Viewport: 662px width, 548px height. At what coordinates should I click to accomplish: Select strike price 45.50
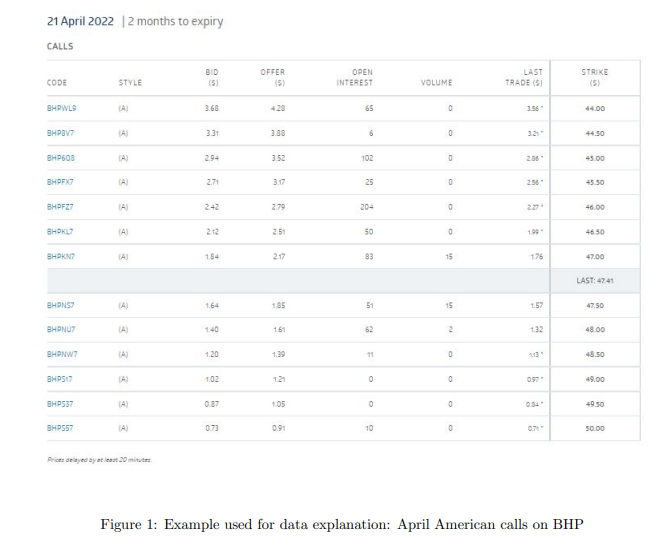pyautogui.click(x=595, y=182)
